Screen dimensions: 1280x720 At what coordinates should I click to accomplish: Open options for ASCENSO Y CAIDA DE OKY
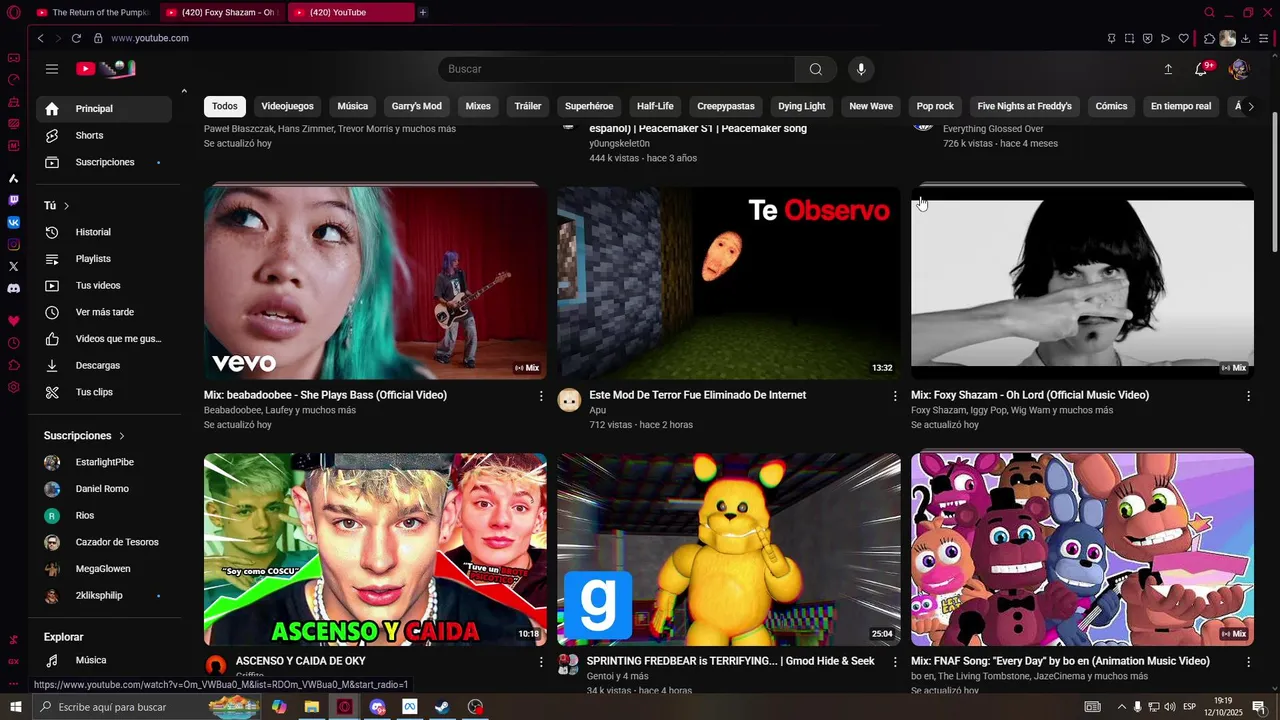[x=541, y=662]
